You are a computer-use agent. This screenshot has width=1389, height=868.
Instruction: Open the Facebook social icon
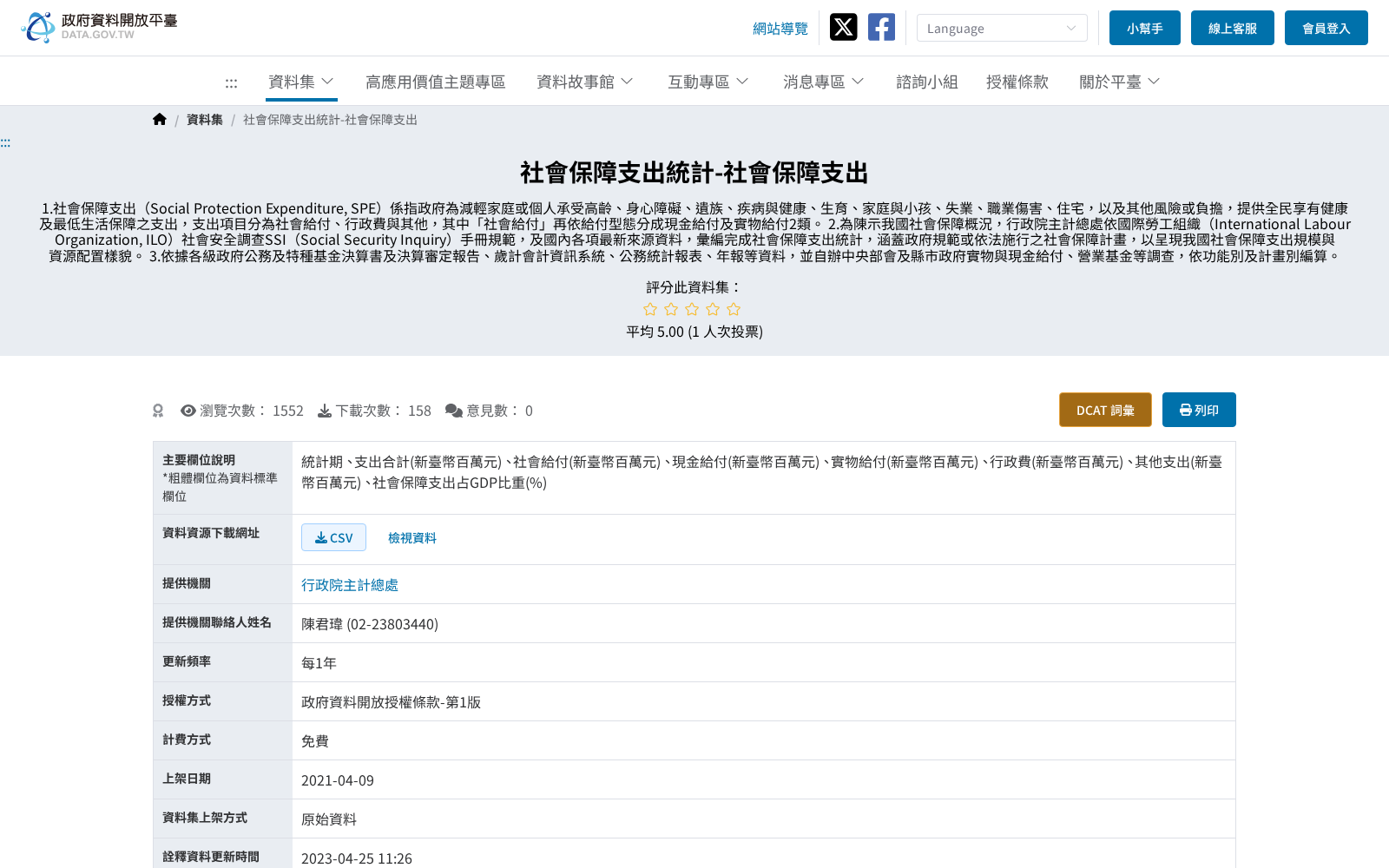tap(881, 28)
